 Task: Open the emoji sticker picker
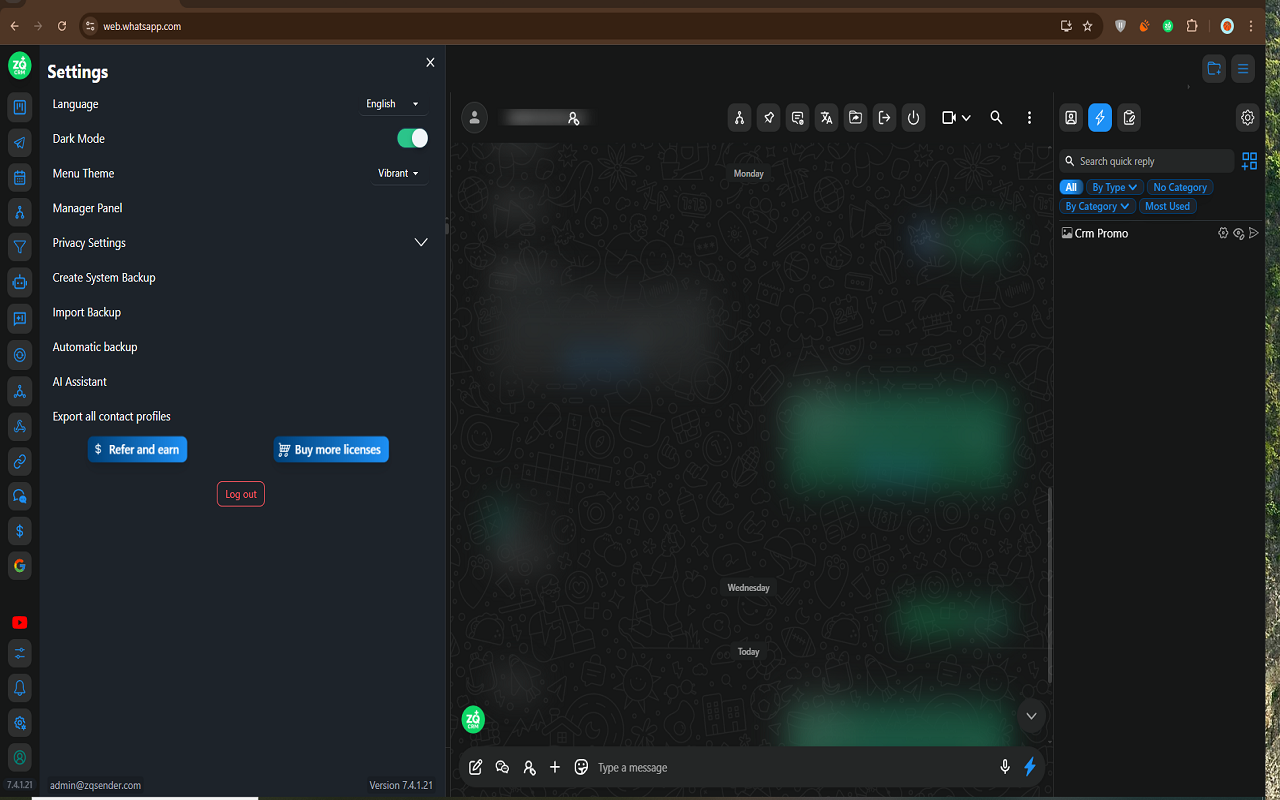(581, 767)
